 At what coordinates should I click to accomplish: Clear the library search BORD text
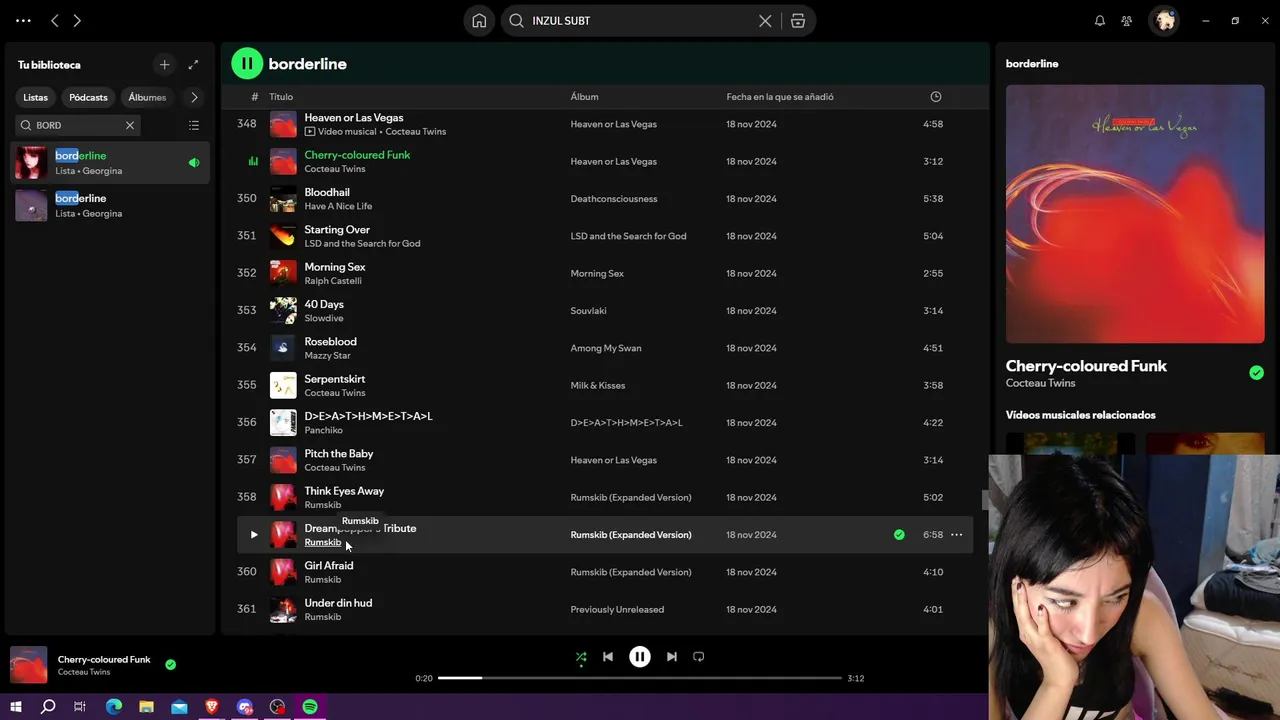pyautogui.click(x=130, y=125)
